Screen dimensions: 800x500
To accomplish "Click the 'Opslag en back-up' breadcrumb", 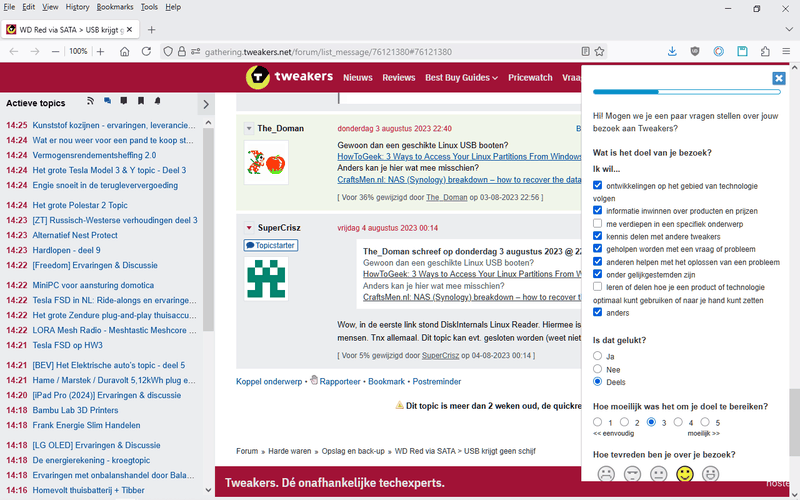I will point(353,451).
